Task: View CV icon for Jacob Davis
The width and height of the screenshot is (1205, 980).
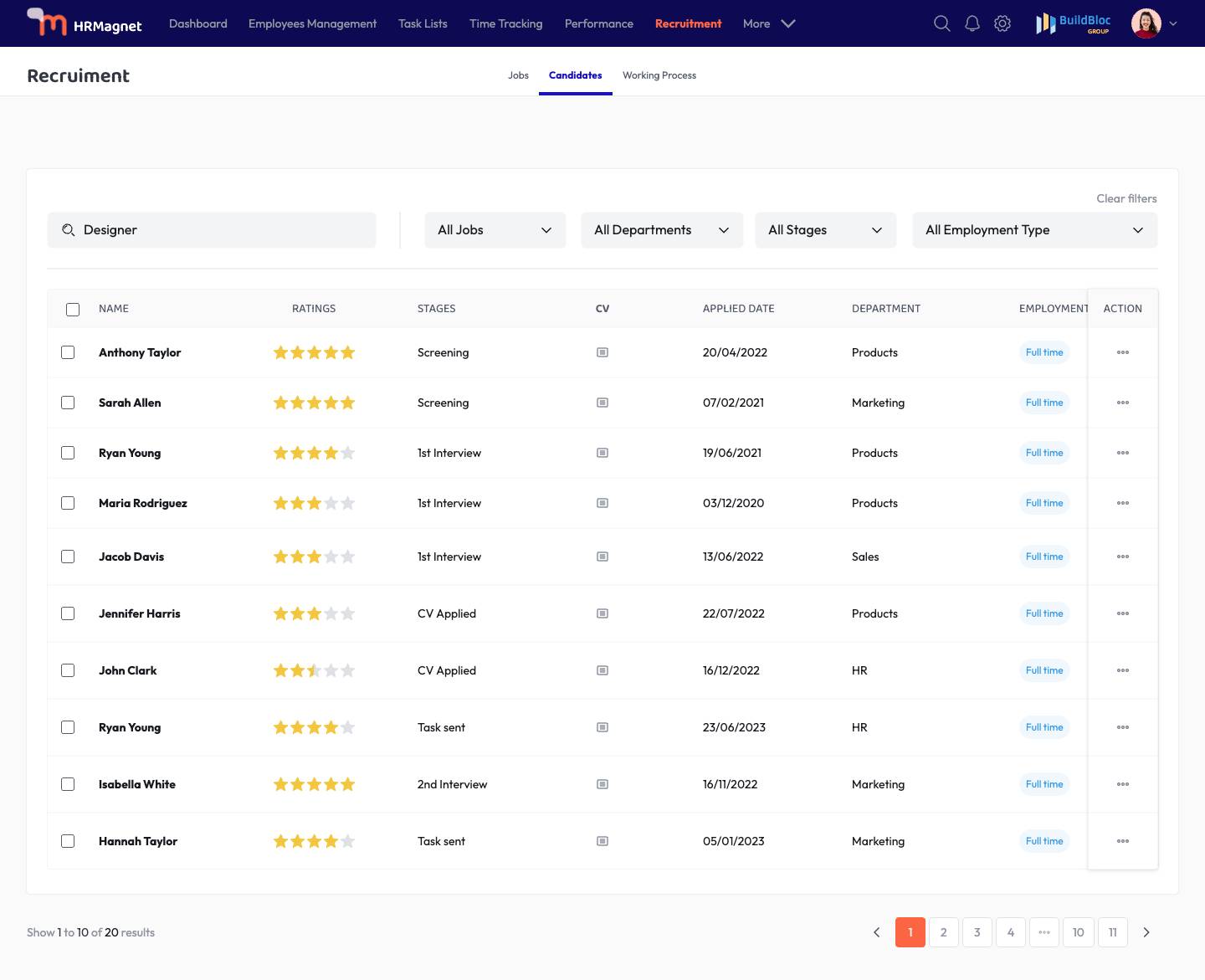Action: pyautogui.click(x=602, y=557)
